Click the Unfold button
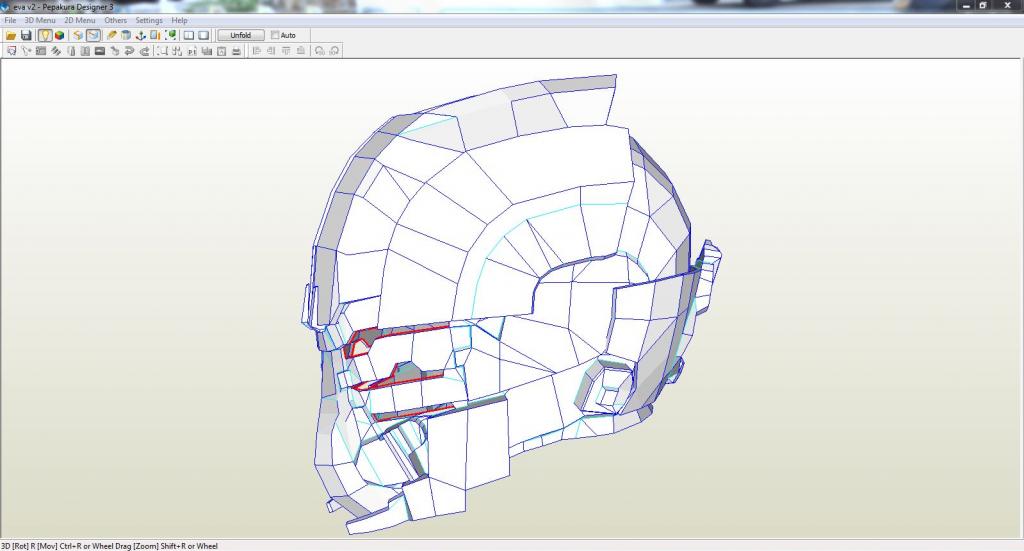The width and height of the screenshot is (1024, 551). [241, 35]
